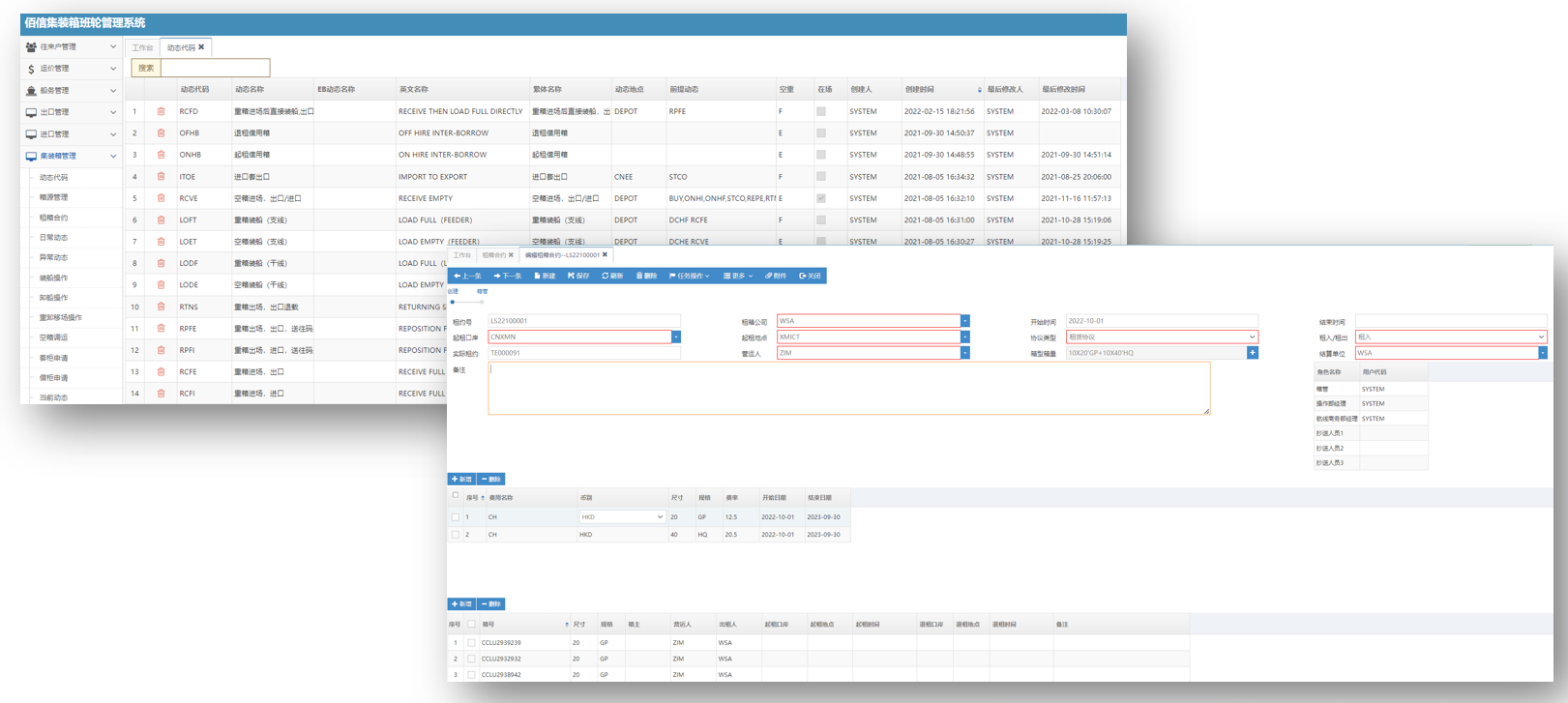
Task: Open 箱源管理 in the sidebar menu
Action: 54,197
